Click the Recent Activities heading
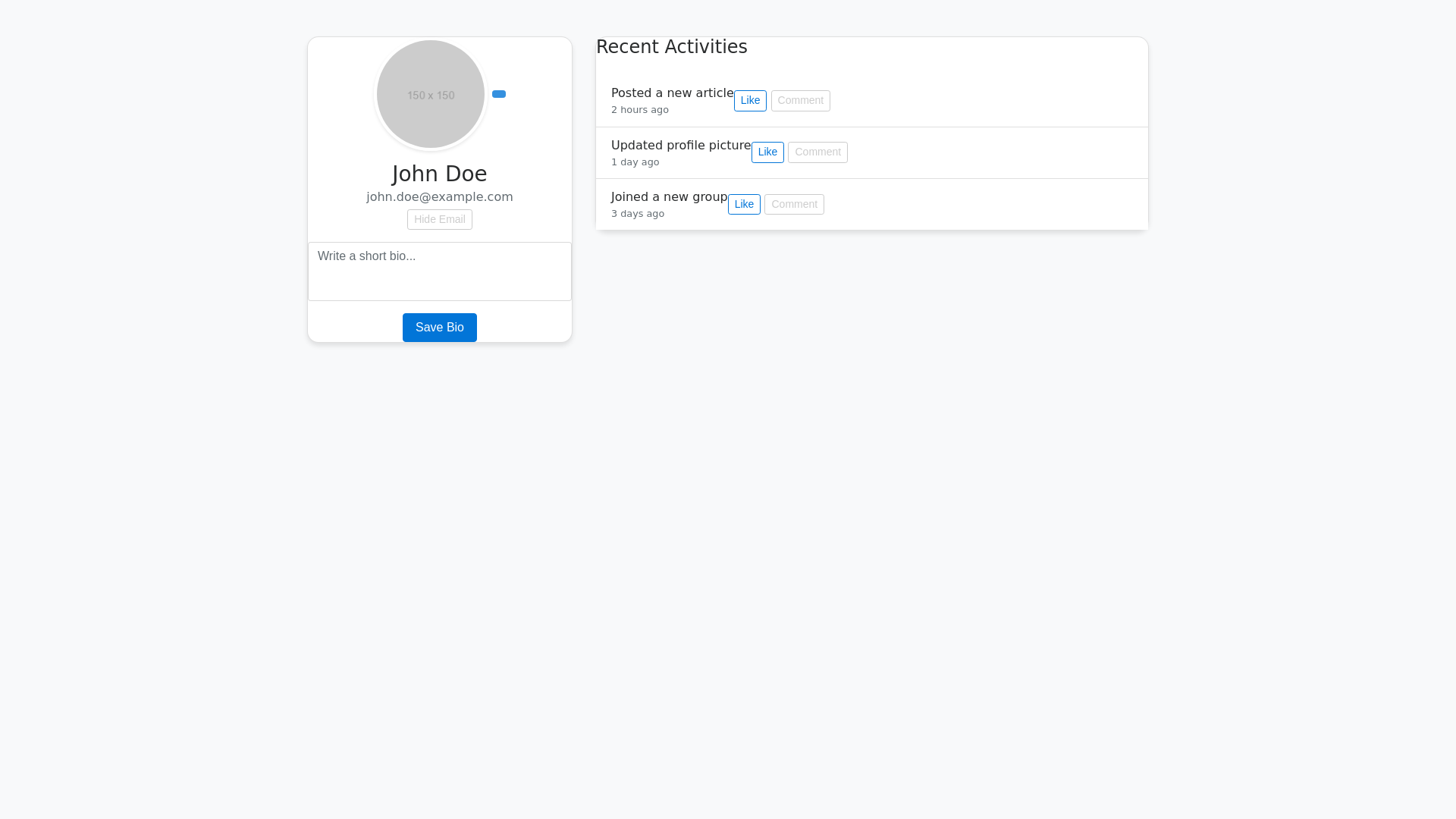Screen dimensions: 1456x819 [671, 47]
